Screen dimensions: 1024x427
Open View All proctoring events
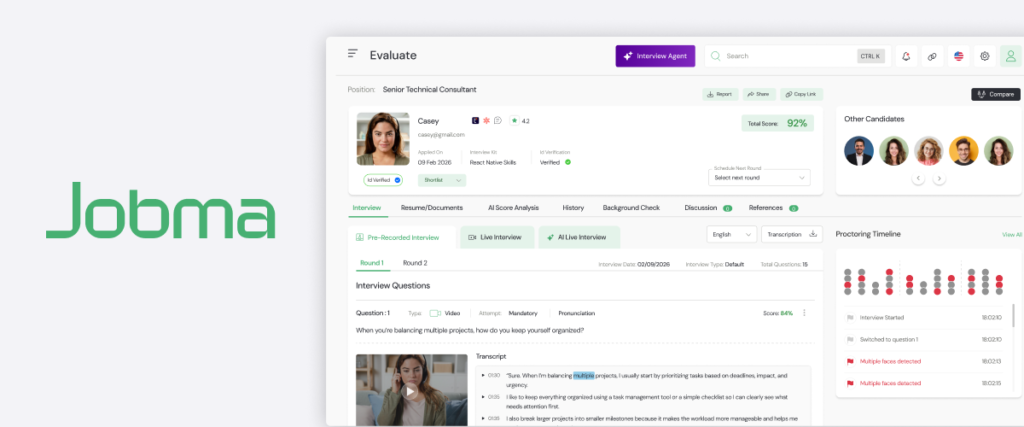click(x=1012, y=234)
